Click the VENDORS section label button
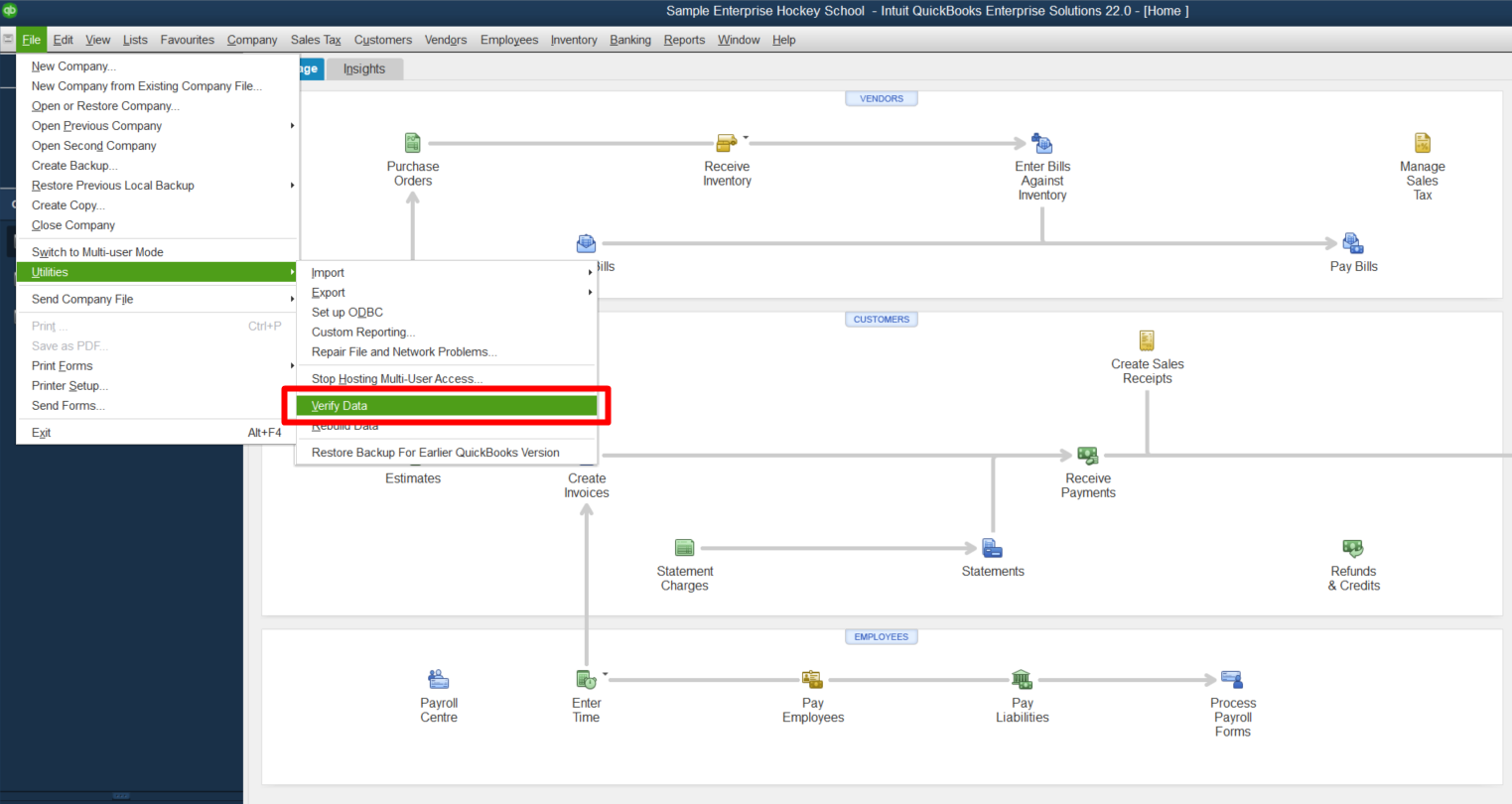 [x=882, y=98]
